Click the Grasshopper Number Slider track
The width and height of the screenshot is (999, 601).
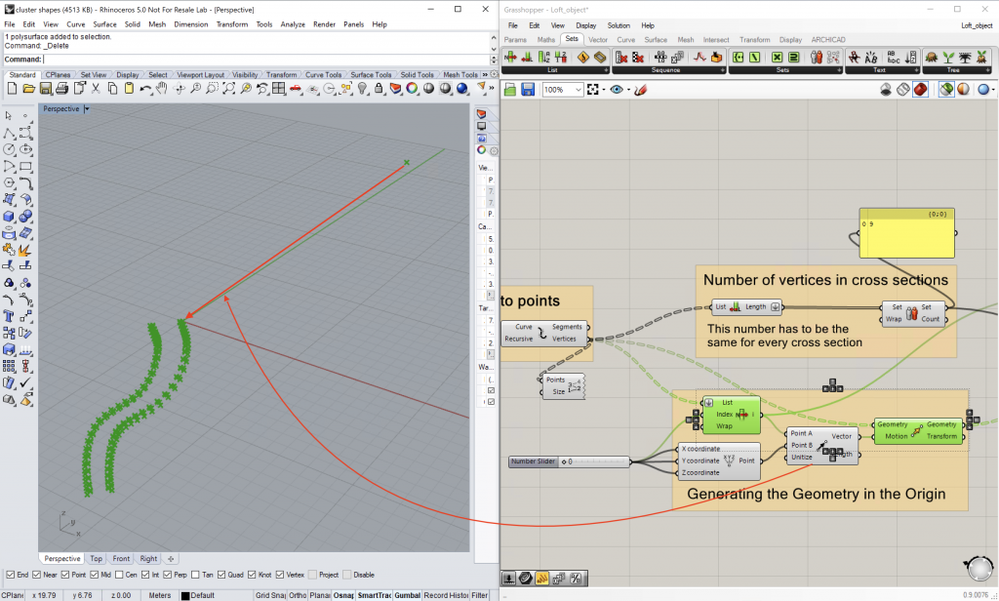pyautogui.click(x=598, y=462)
